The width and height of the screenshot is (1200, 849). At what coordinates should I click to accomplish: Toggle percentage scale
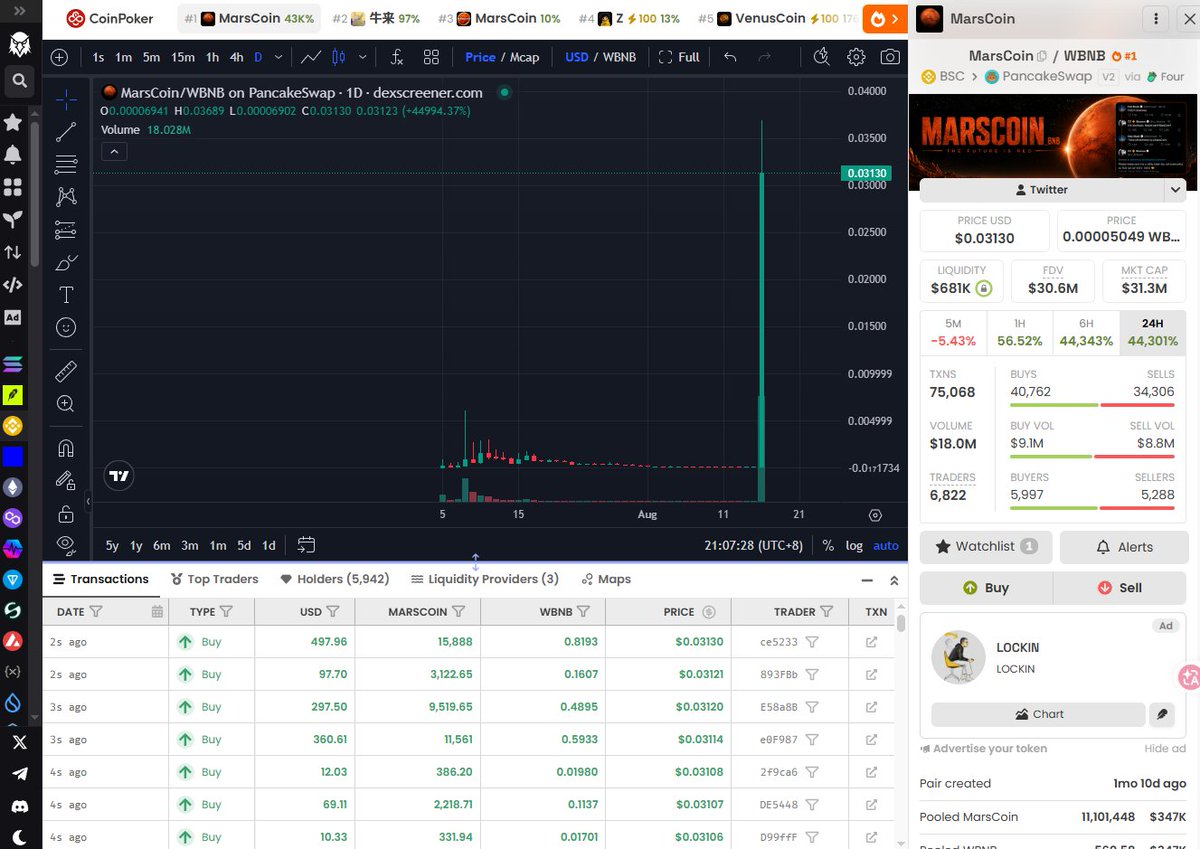tap(828, 545)
